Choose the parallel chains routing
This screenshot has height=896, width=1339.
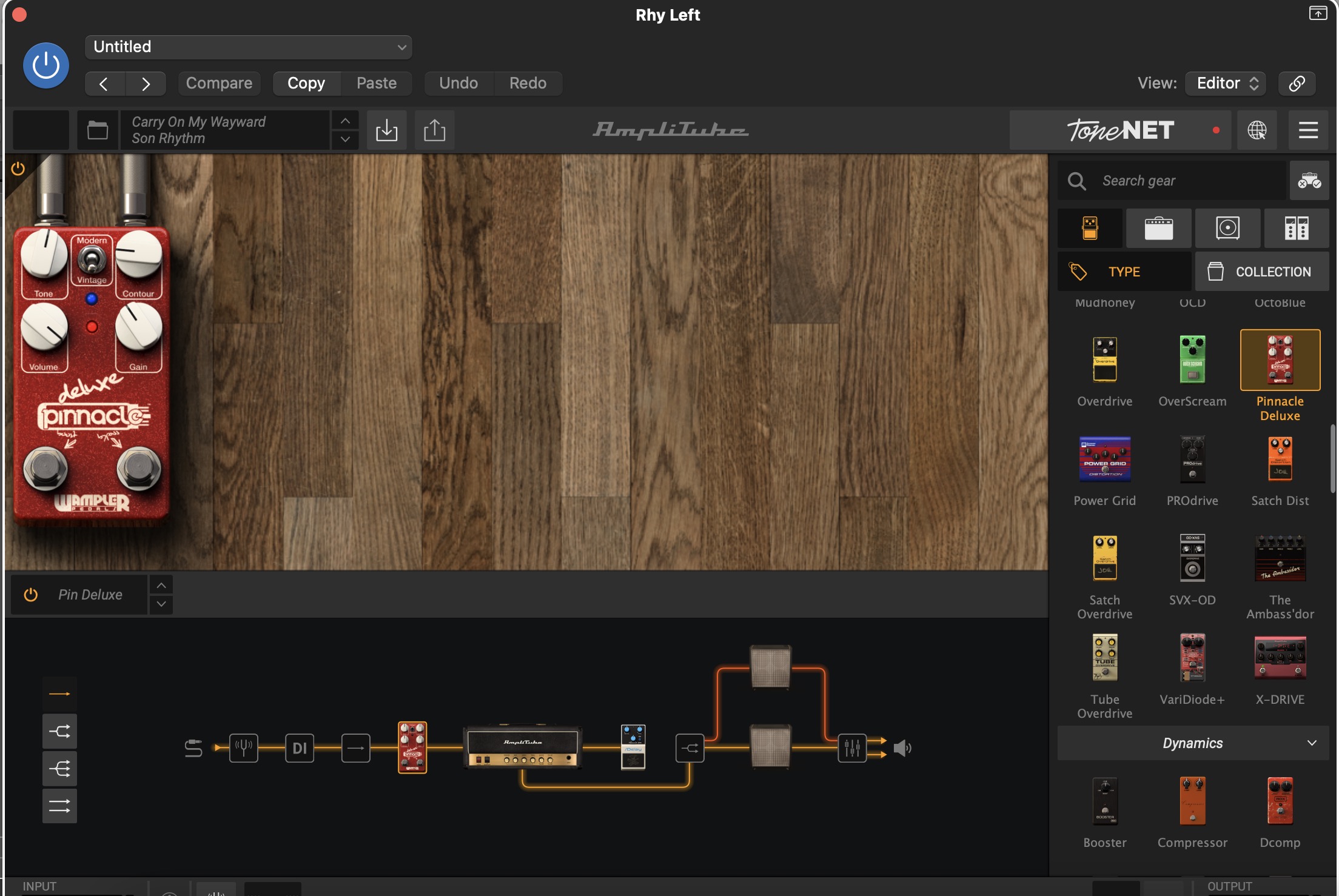59,806
